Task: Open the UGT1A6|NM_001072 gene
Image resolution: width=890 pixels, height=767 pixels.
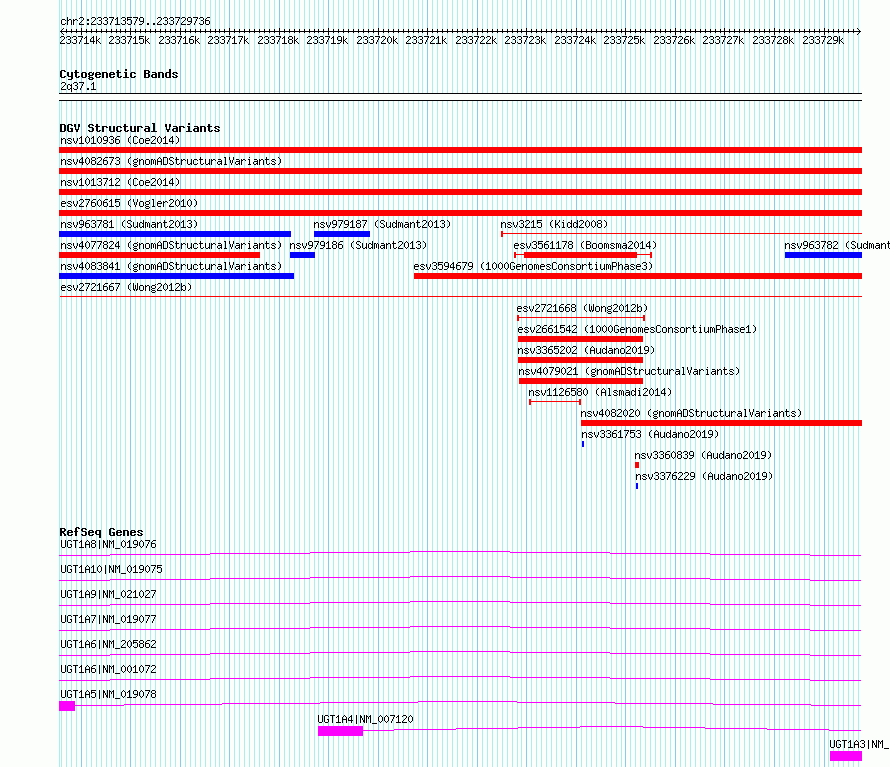Action: (108, 669)
